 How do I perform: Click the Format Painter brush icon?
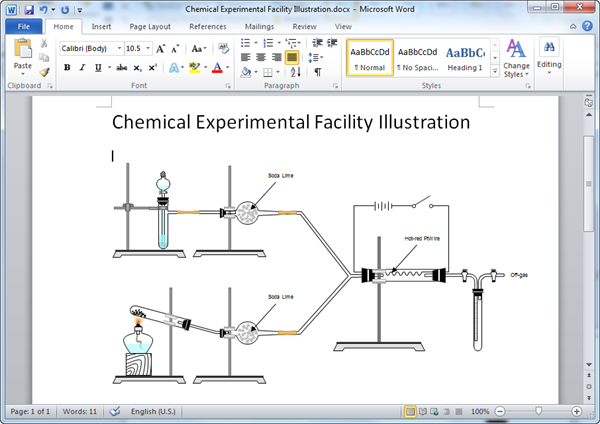[45, 72]
